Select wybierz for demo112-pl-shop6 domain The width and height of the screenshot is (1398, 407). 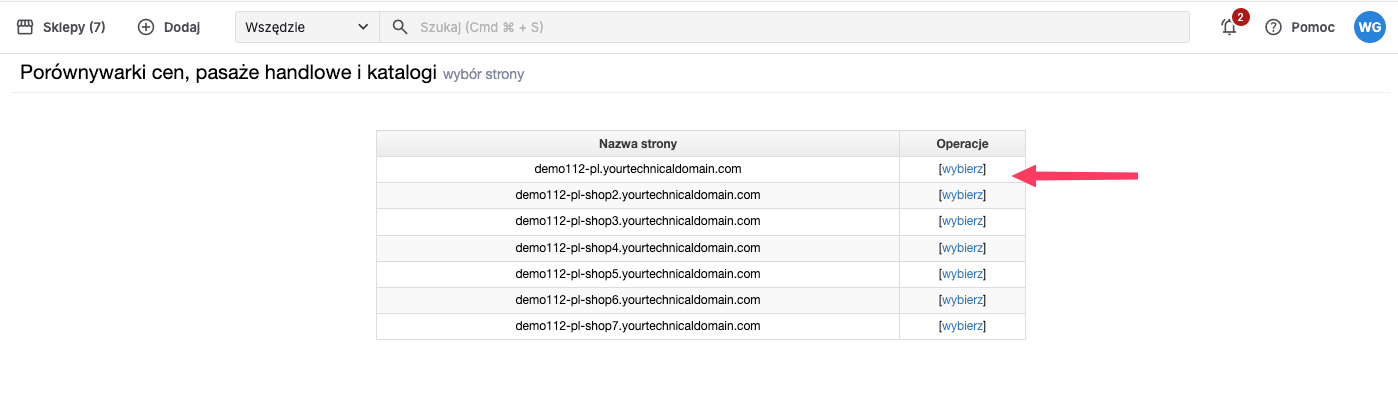pos(963,300)
